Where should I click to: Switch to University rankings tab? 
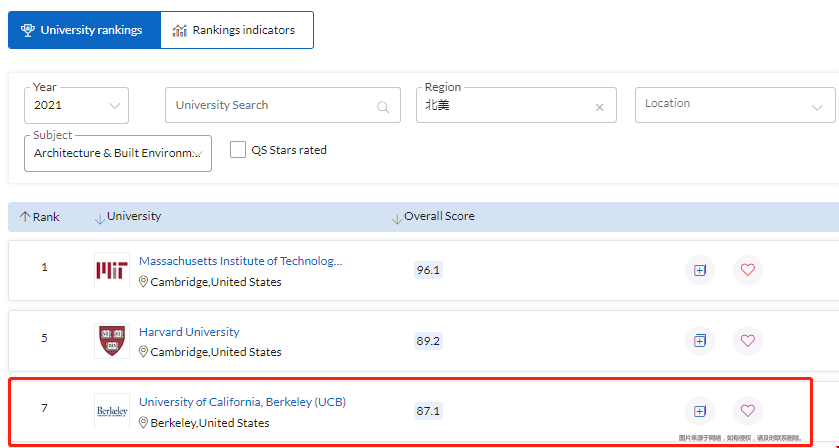pos(84,30)
